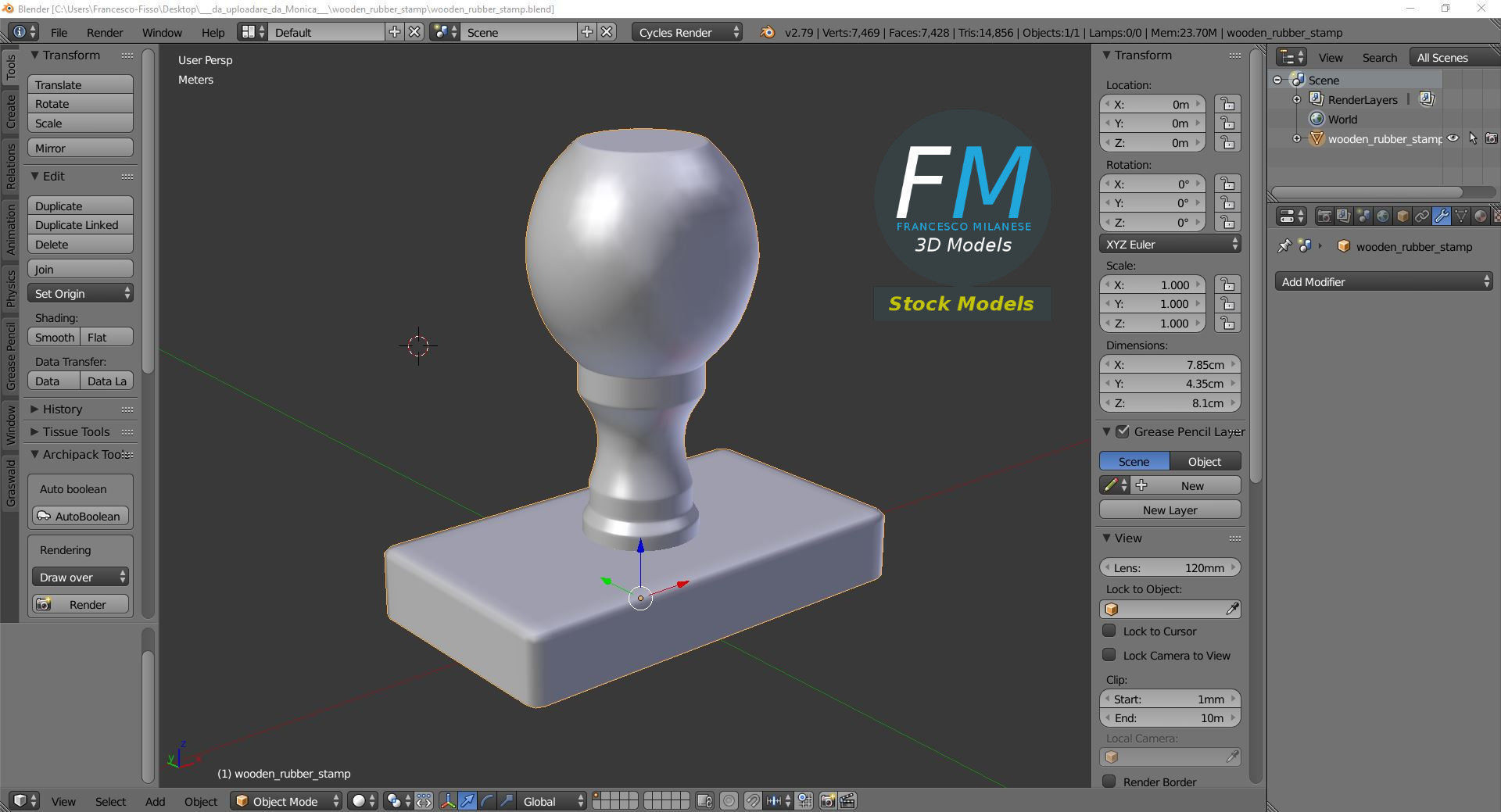Open the Object Data properties tab (triangle icon)
Image resolution: width=1501 pixels, height=812 pixels.
point(1461,216)
